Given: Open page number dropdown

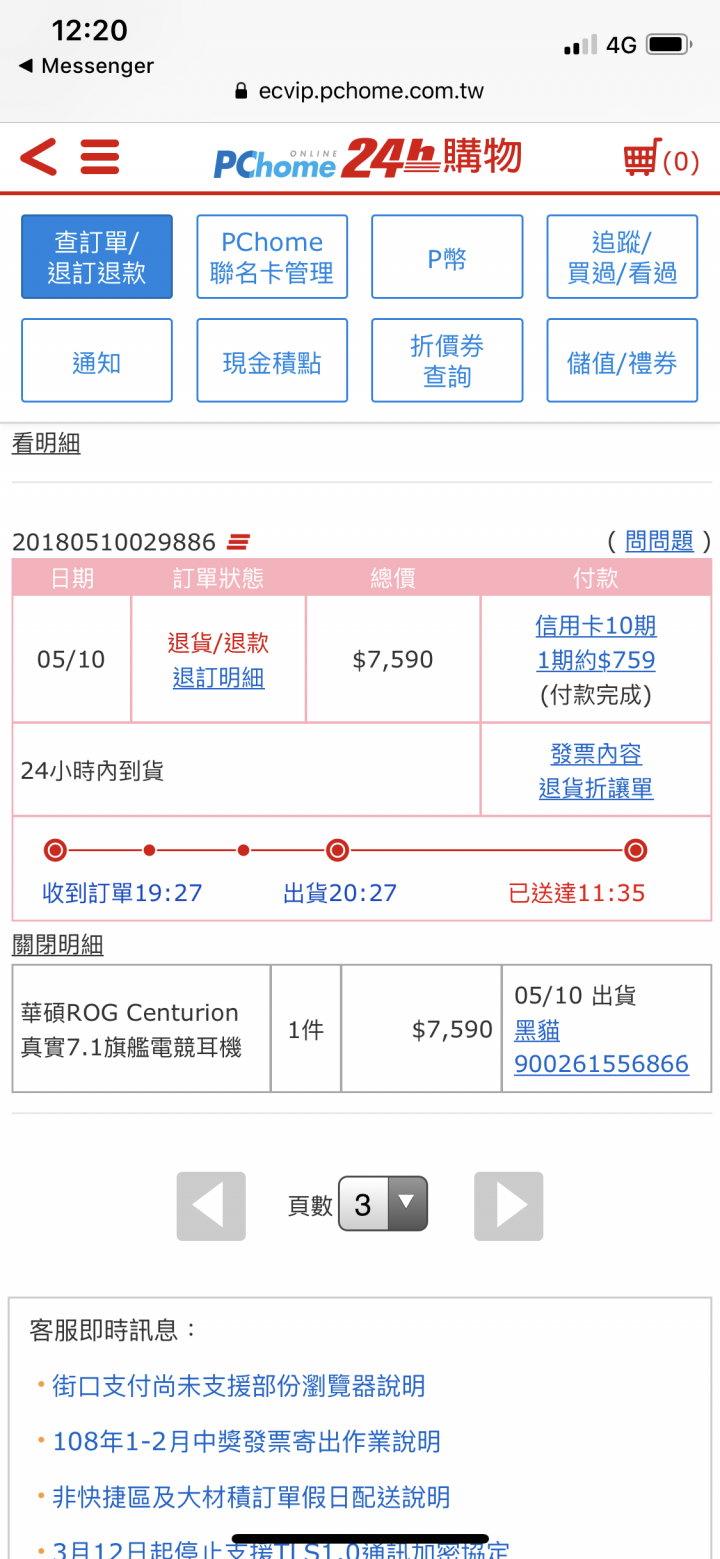Looking at the screenshot, I should (383, 1204).
